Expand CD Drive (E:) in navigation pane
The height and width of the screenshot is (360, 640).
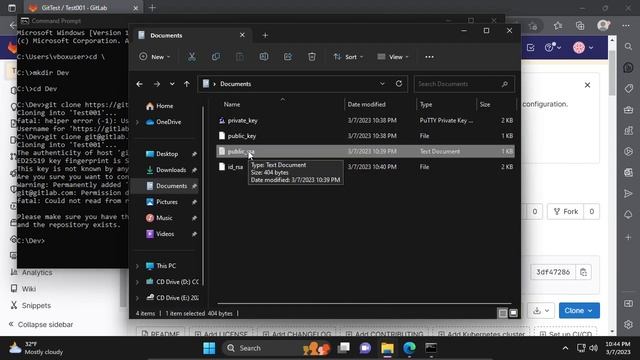(138, 298)
